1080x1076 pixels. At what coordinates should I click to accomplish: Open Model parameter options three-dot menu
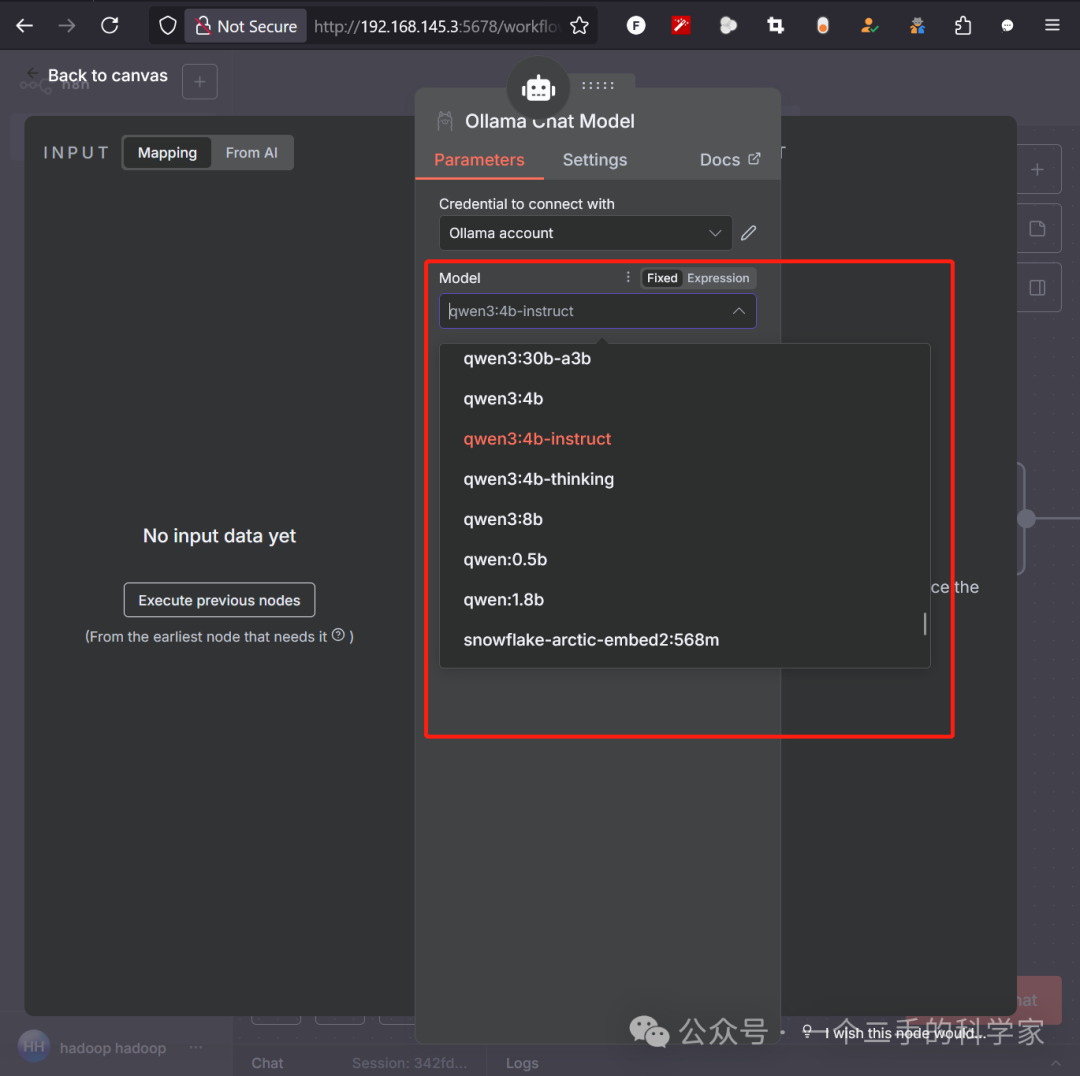tap(627, 277)
